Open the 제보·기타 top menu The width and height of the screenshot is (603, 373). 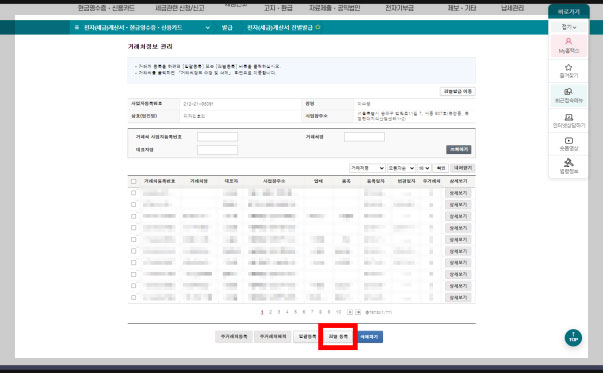462,8
